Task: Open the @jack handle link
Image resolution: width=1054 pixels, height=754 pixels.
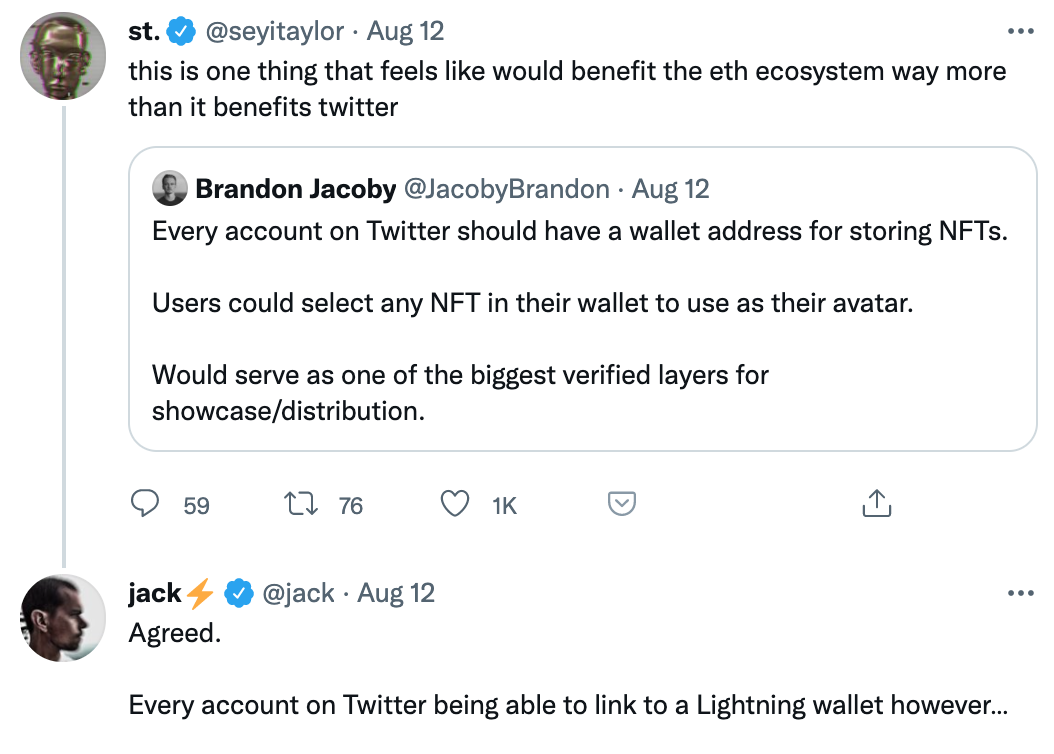Action: [x=298, y=593]
